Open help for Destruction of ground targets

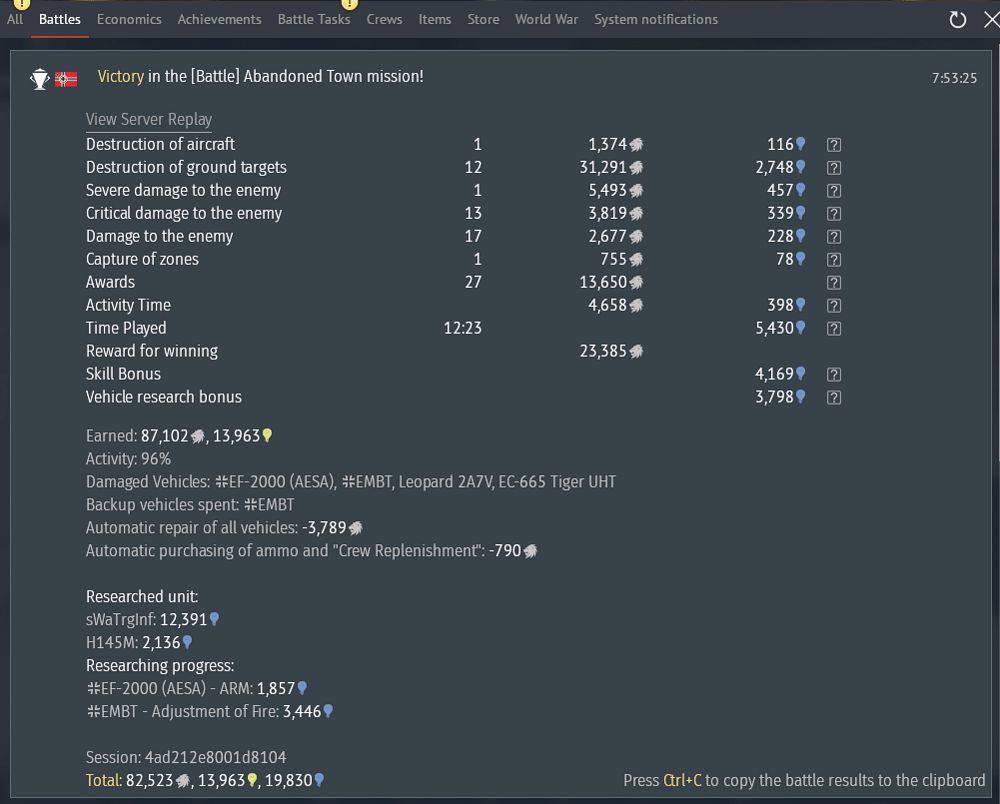click(x=834, y=168)
